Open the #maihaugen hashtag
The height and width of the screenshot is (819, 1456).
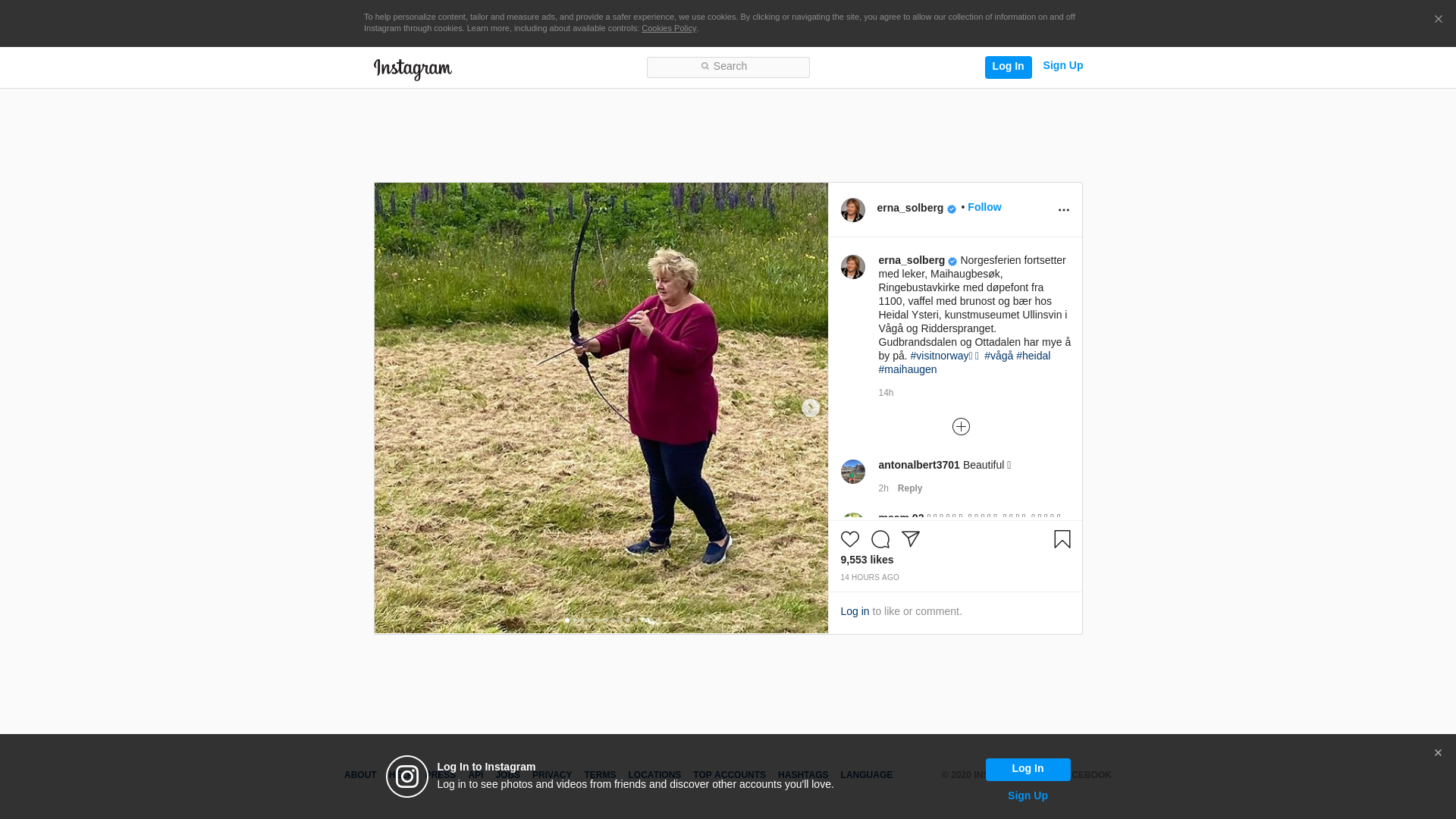[x=907, y=369]
